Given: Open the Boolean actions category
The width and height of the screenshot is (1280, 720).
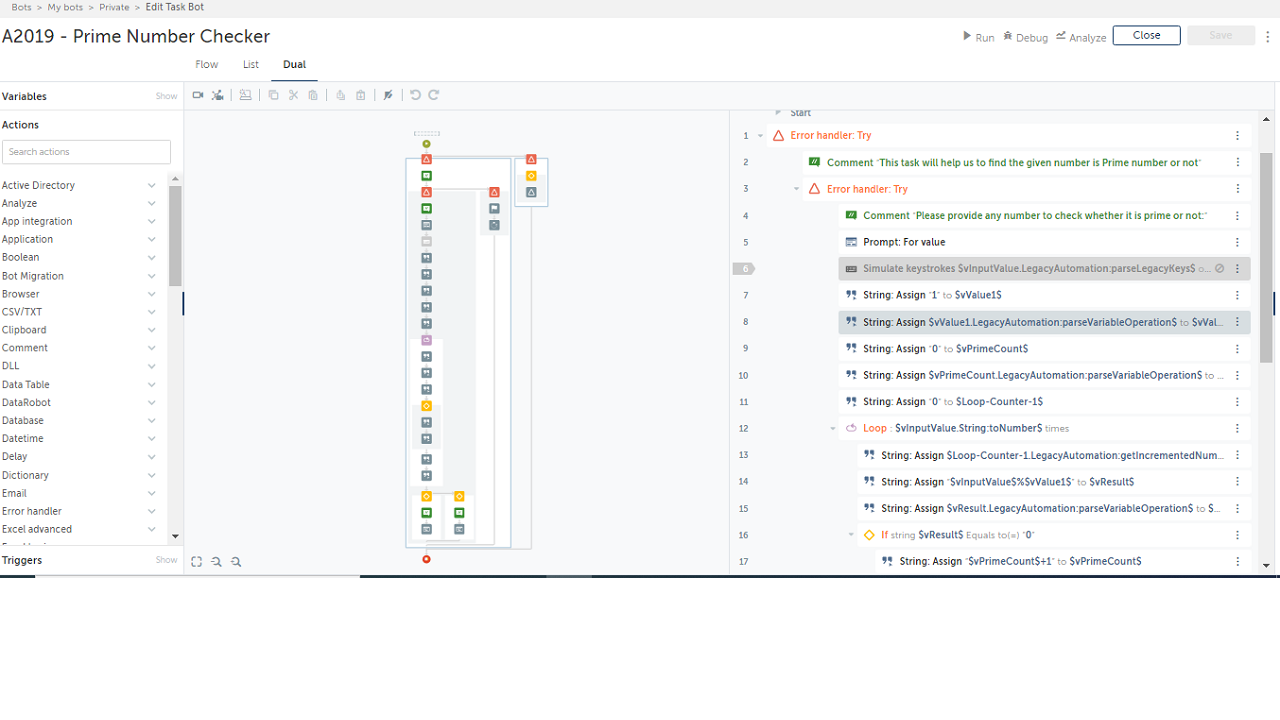Looking at the screenshot, I should pyautogui.click(x=79, y=257).
